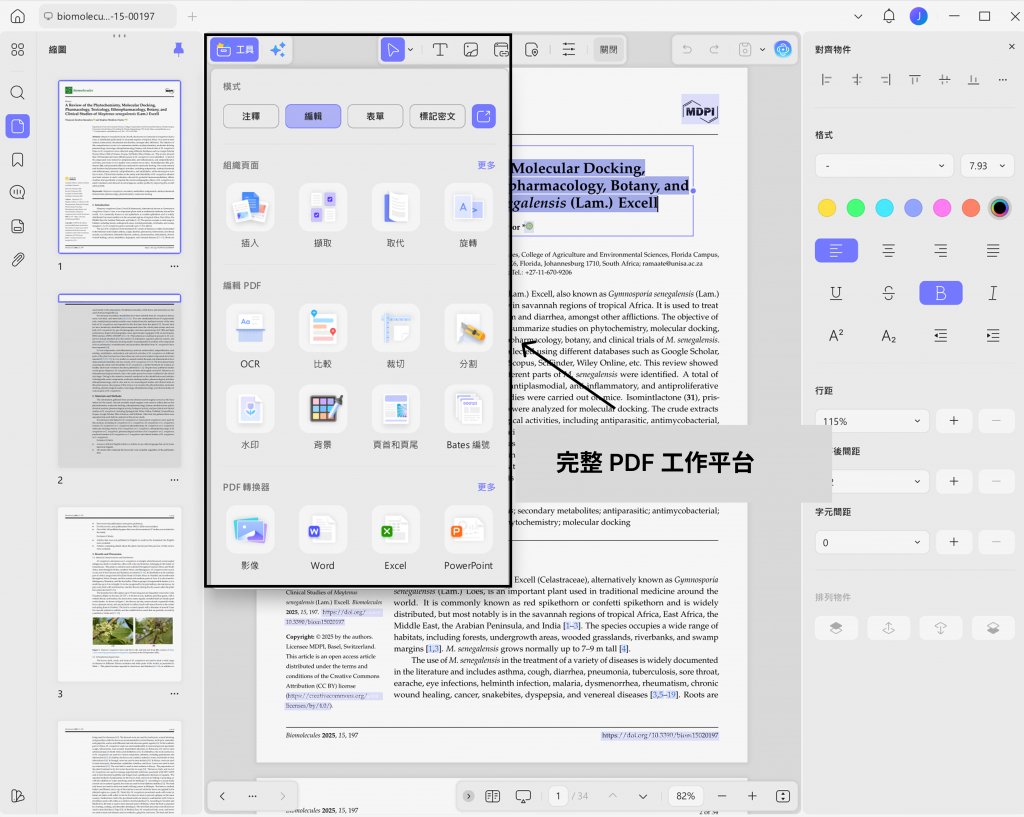Expand window options chevron in title bar

(x=858, y=16)
